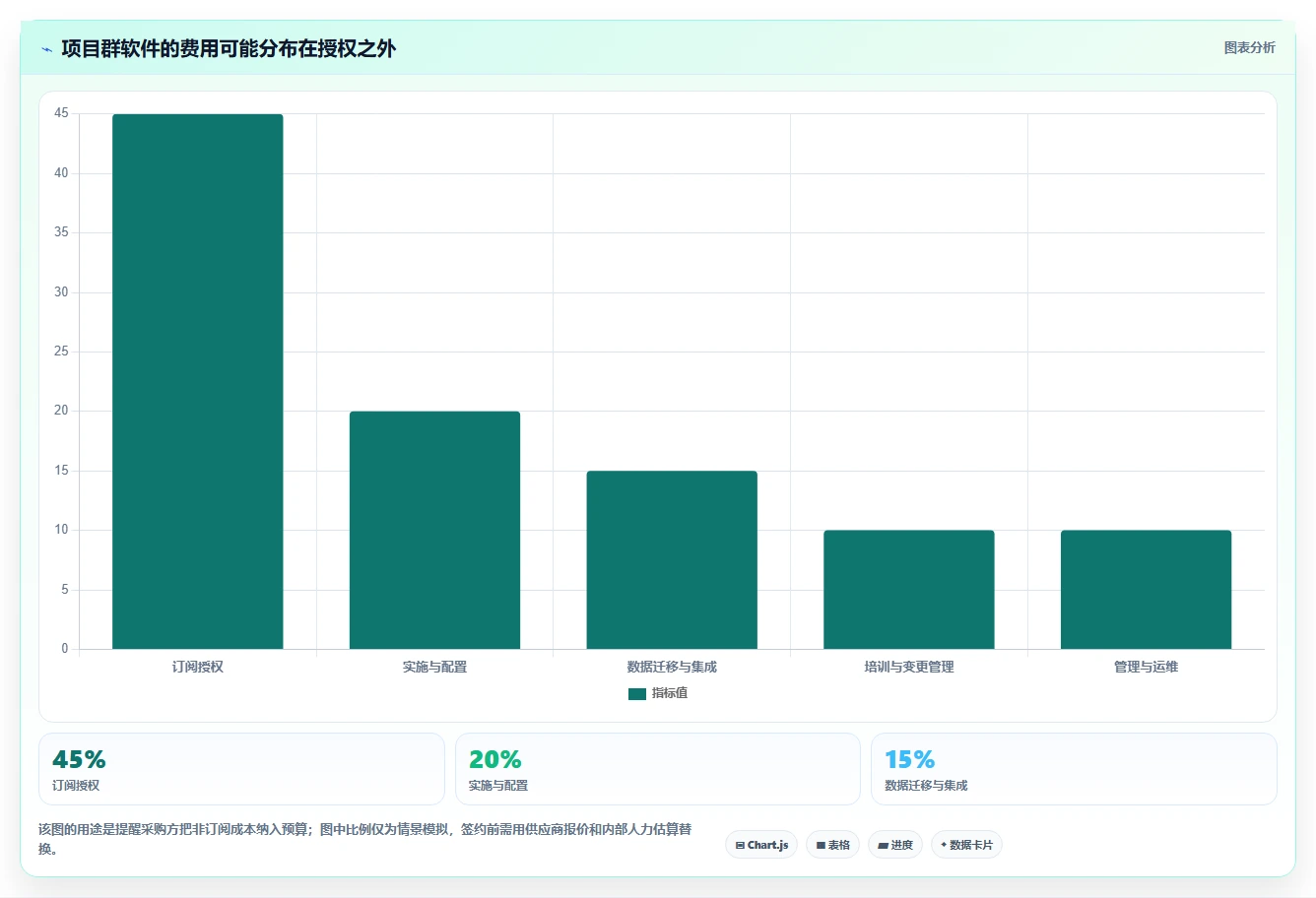Viewport: 1316px width, 898px height.
Task: Click the 管理与运维 x-axis label
Action: [1146, 667]
